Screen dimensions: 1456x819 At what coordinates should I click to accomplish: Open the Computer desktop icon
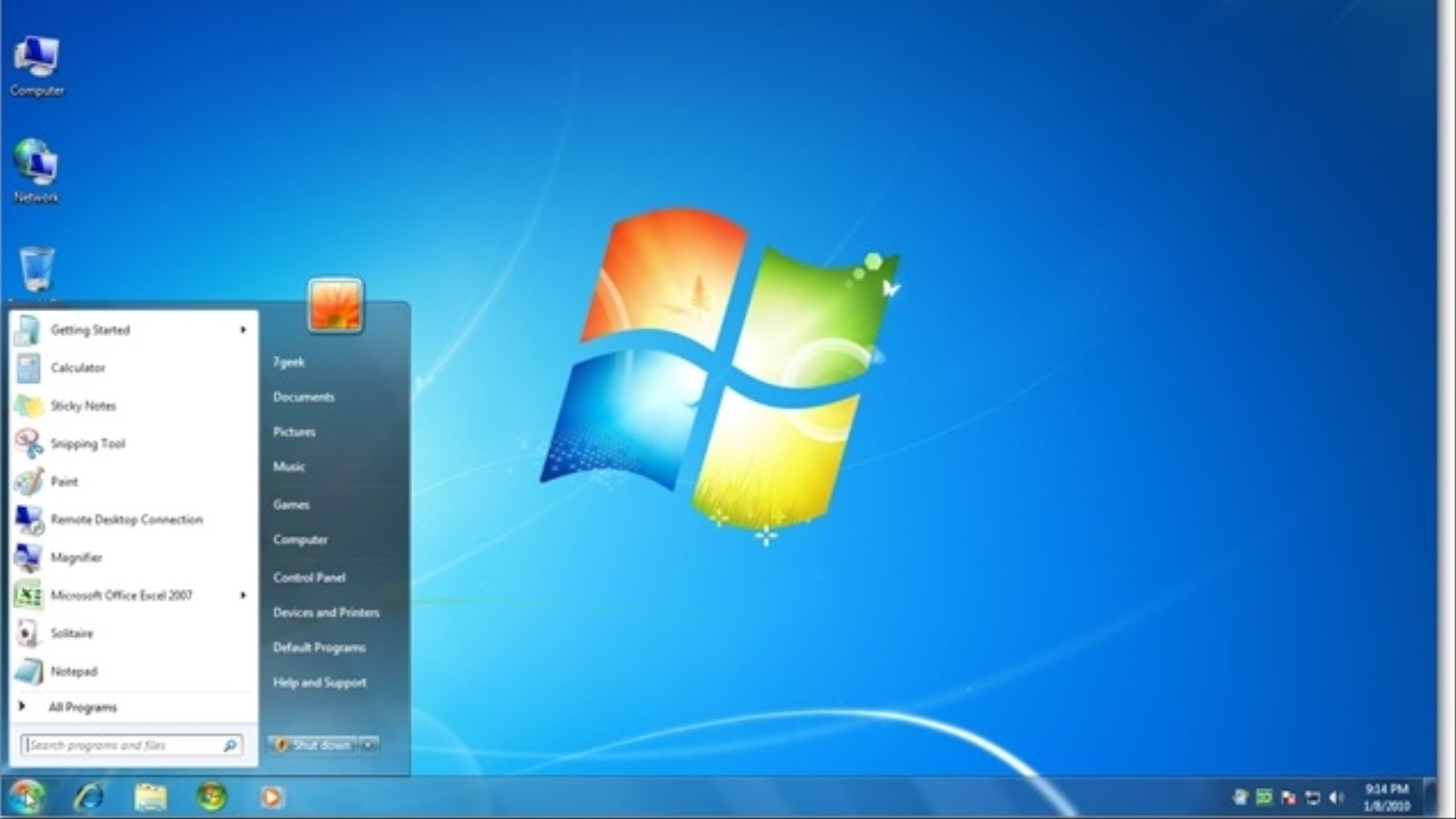(x=36, y=62)
